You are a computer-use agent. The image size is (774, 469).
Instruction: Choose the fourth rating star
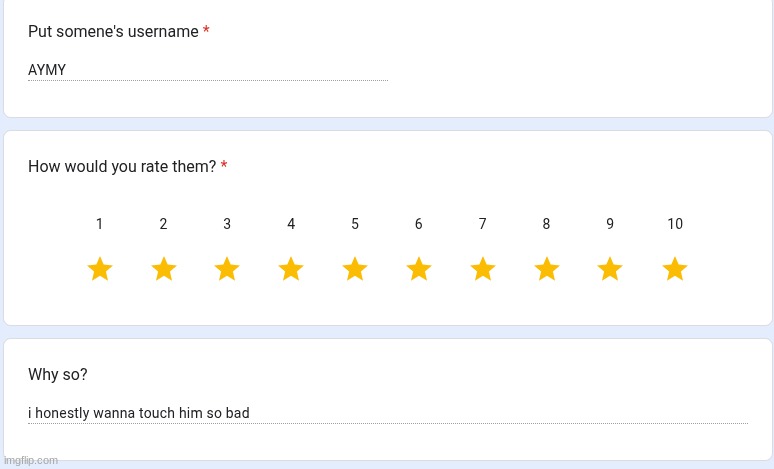tap(291, 269)
